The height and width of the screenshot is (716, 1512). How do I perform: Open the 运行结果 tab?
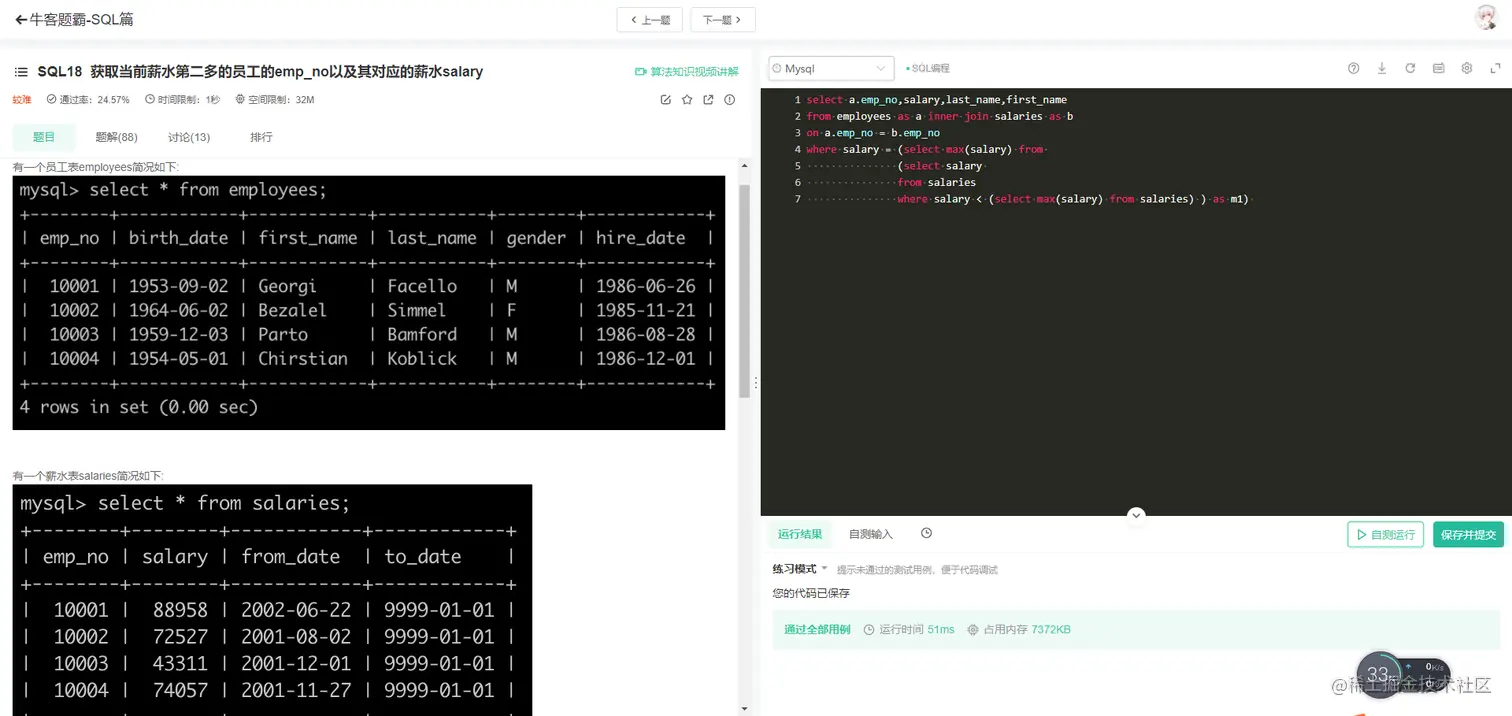800,534
